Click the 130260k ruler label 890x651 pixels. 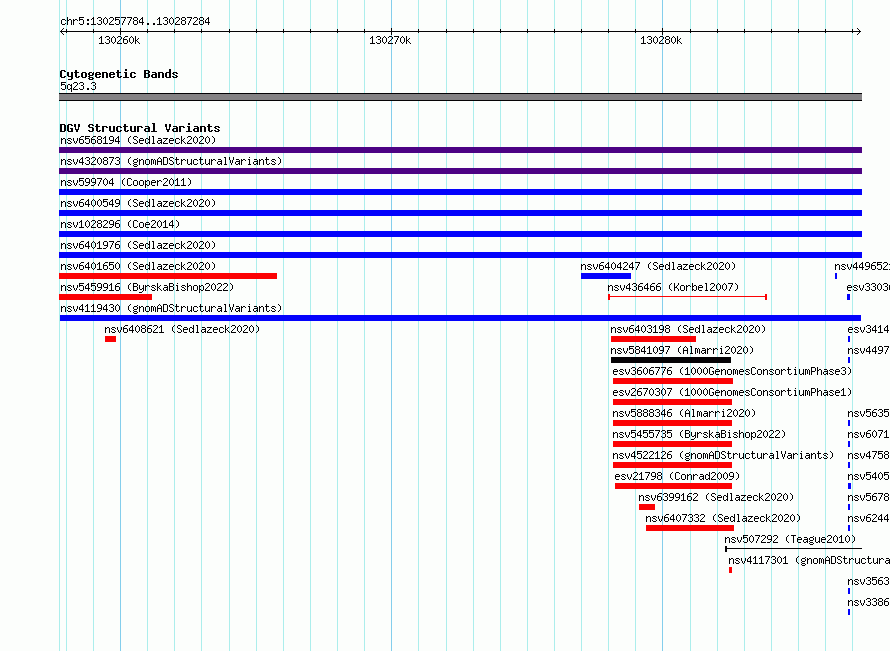coord(119,41)
